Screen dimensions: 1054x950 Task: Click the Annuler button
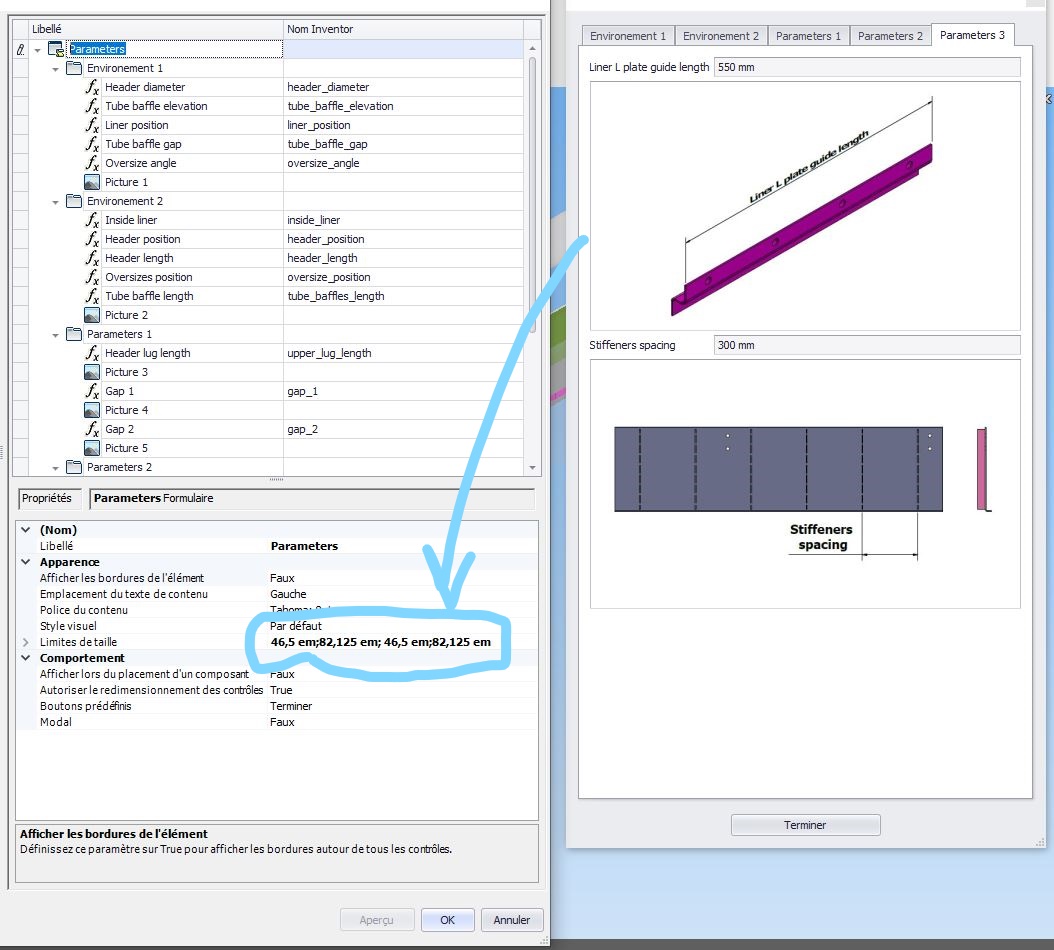click(511, 920)
